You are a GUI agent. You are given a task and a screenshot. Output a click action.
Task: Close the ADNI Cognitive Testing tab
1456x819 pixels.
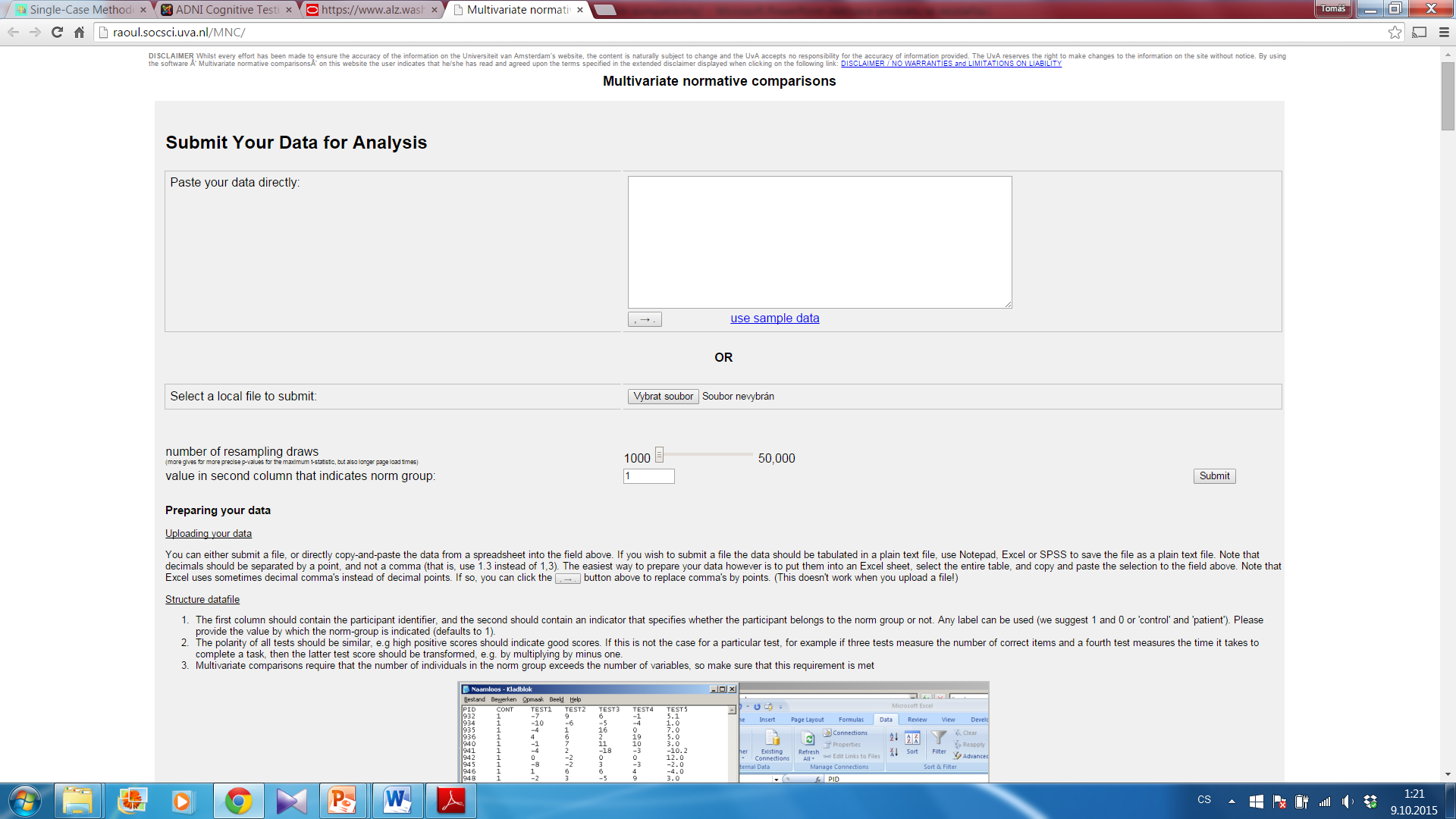point(289,10)
